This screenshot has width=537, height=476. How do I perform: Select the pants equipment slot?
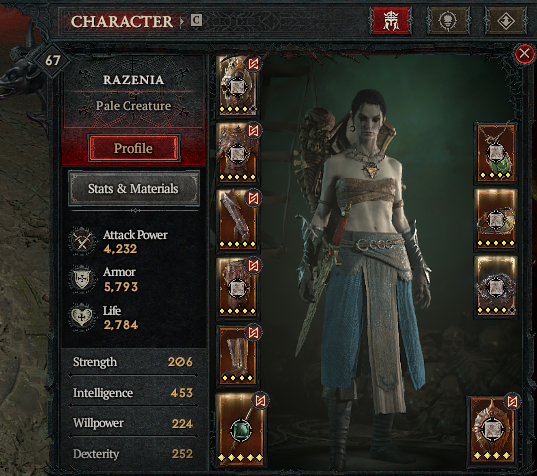click(238, 287)
